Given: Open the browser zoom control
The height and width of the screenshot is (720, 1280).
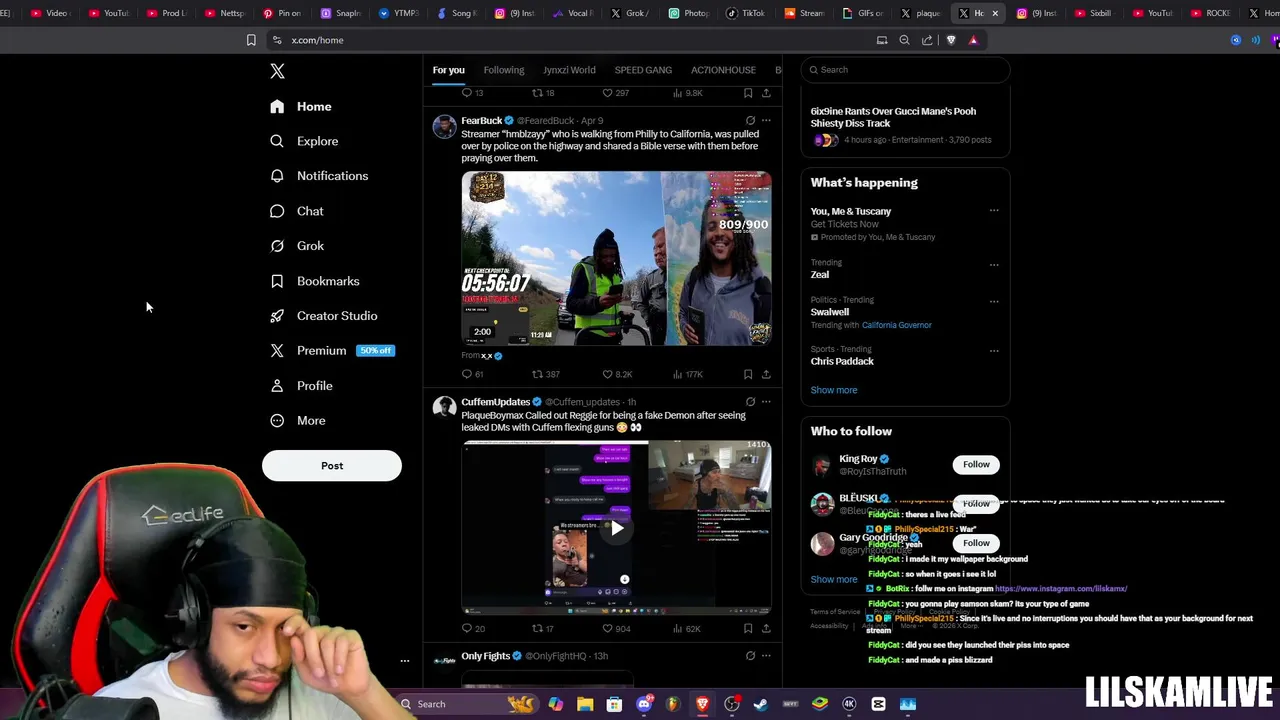Looking at the screenshot, I should (904, 40).
